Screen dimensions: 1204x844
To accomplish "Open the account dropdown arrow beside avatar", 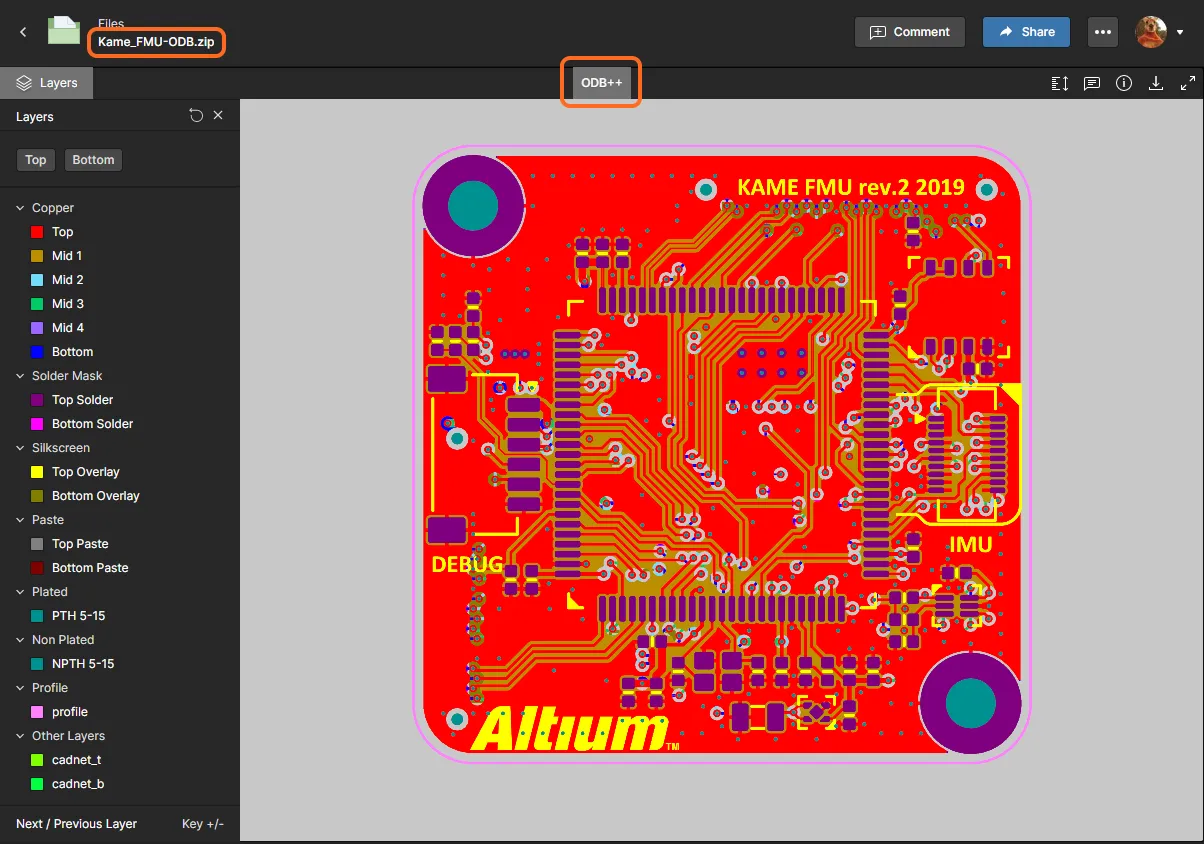I will coord(1181,32).
